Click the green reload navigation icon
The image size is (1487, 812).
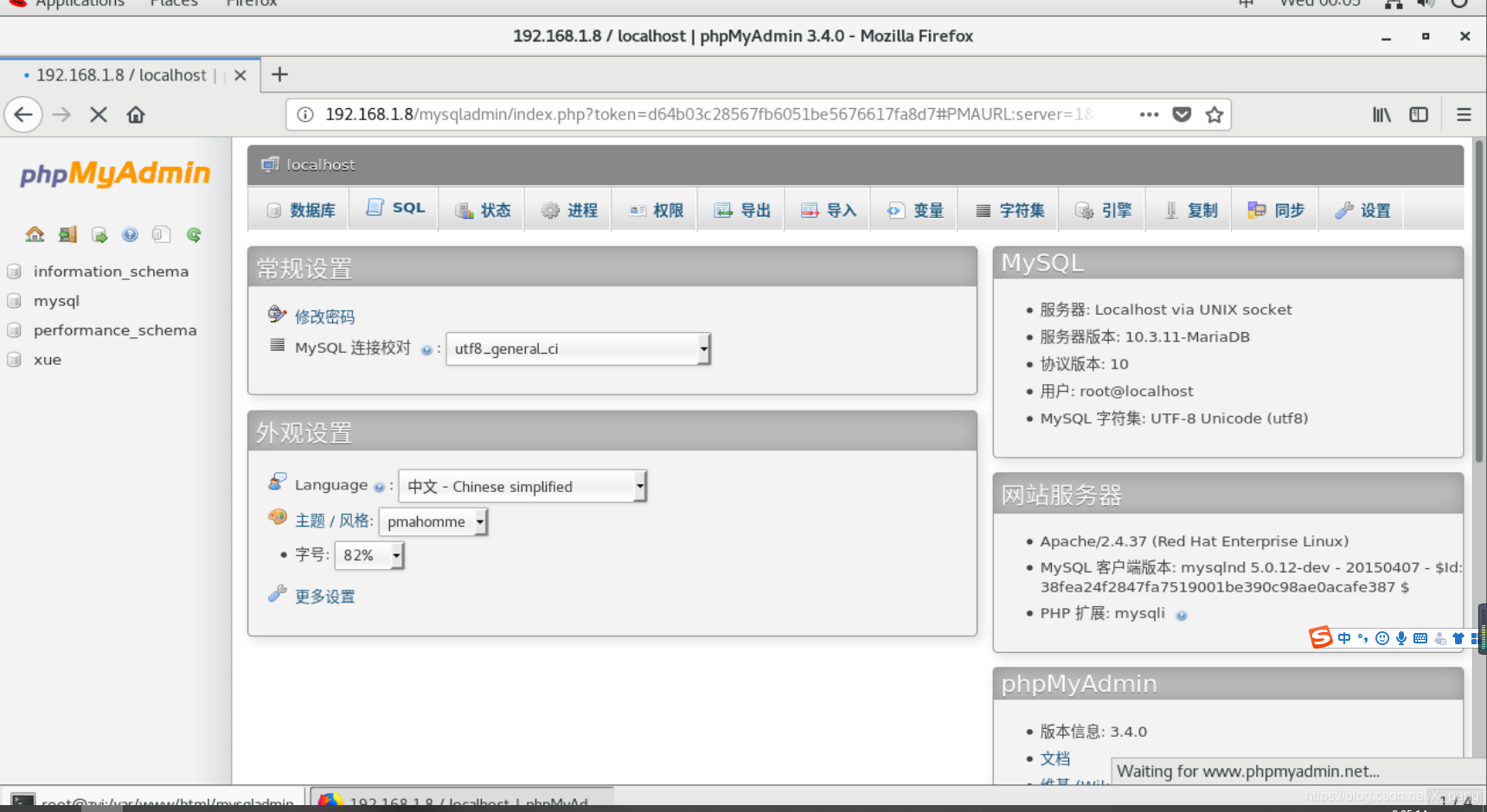194,234
